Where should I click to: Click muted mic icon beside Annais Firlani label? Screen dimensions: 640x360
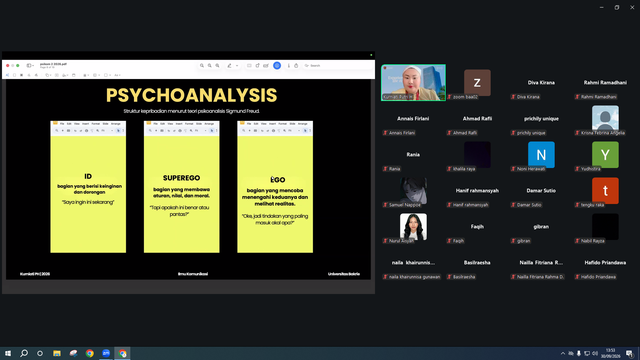point(385,133)
